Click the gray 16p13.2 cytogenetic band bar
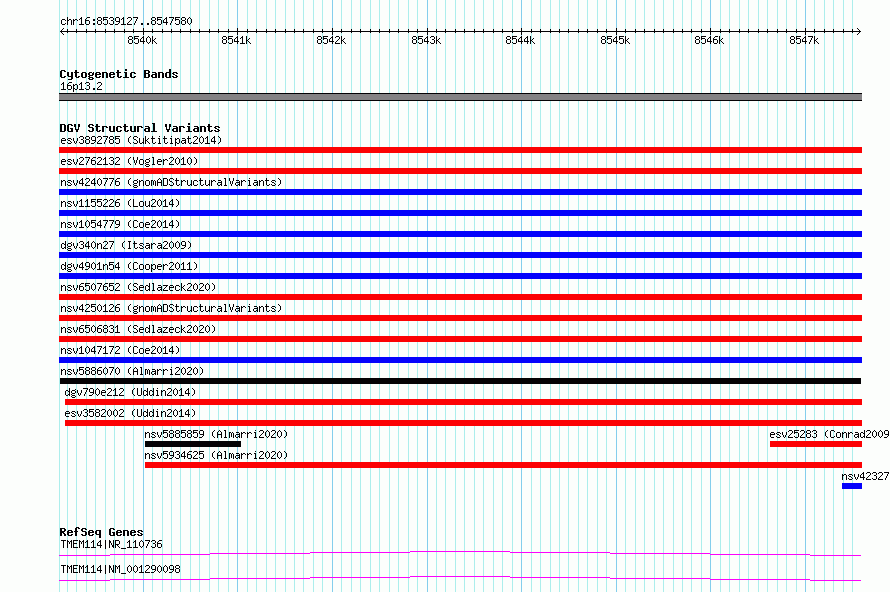 460,97
